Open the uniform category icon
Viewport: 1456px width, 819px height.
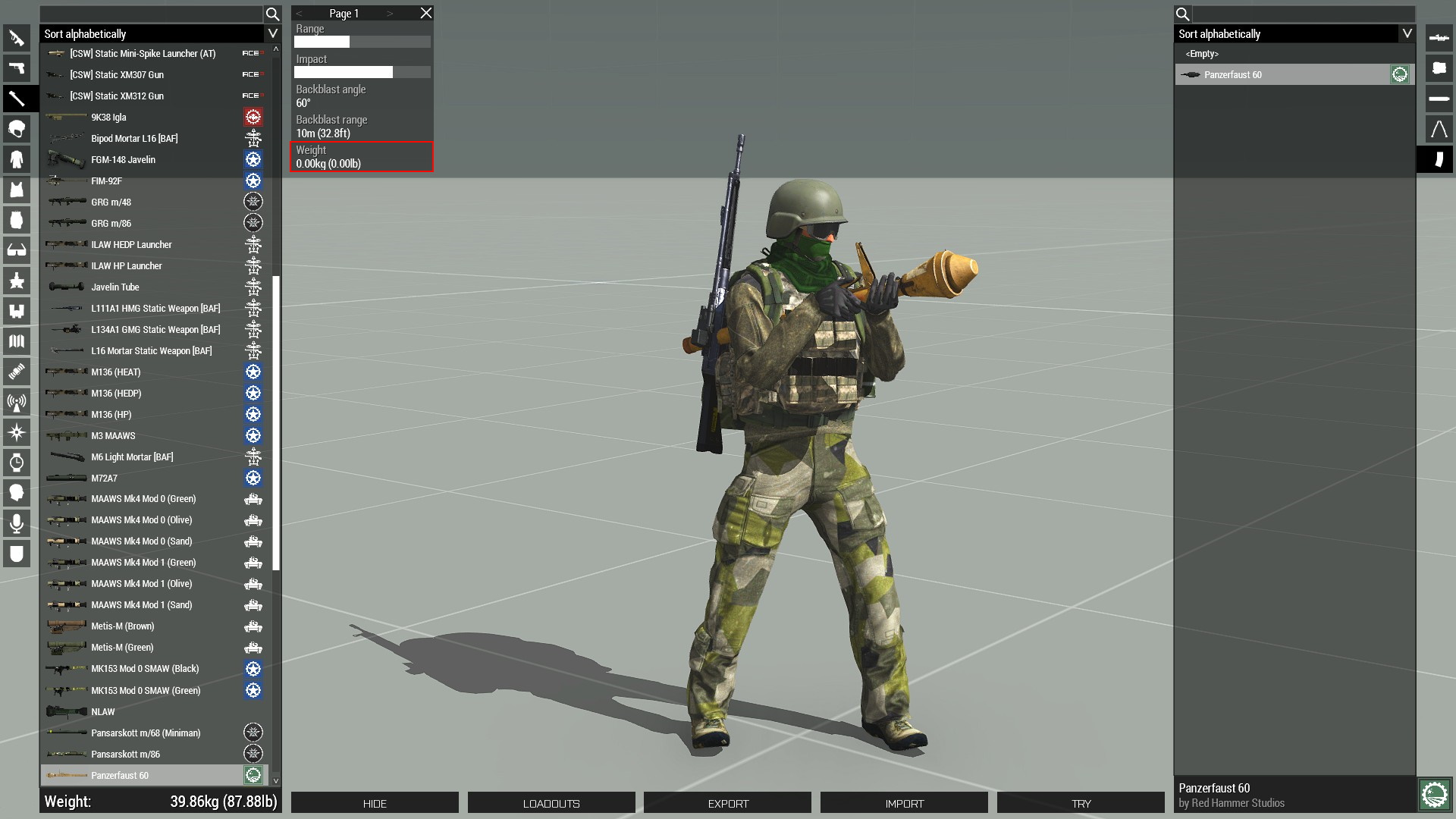(x=17, y=159)
